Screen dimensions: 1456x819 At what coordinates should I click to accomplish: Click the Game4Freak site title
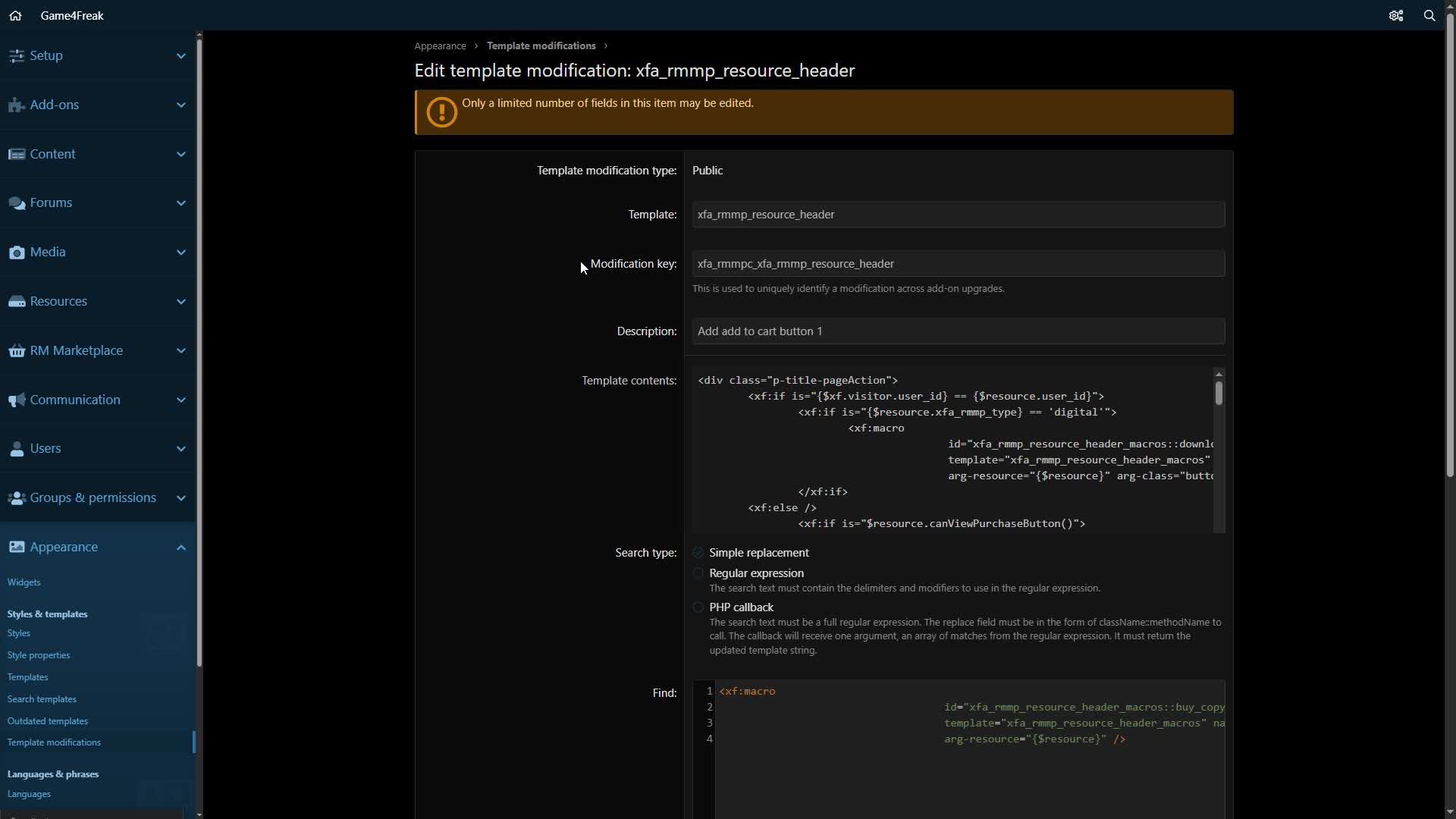point(72,15)
